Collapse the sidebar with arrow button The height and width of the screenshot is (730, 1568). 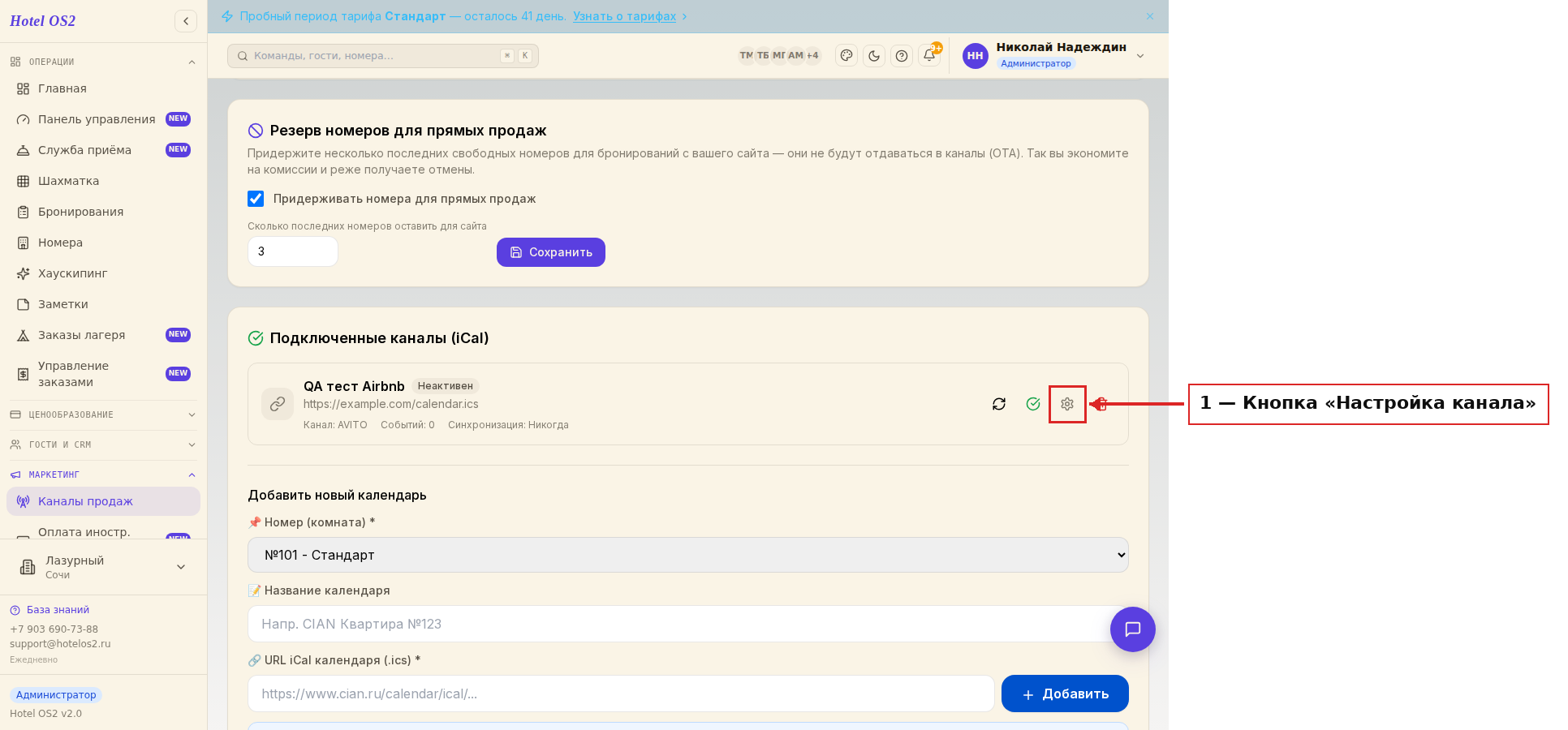[x=186, y=21]
